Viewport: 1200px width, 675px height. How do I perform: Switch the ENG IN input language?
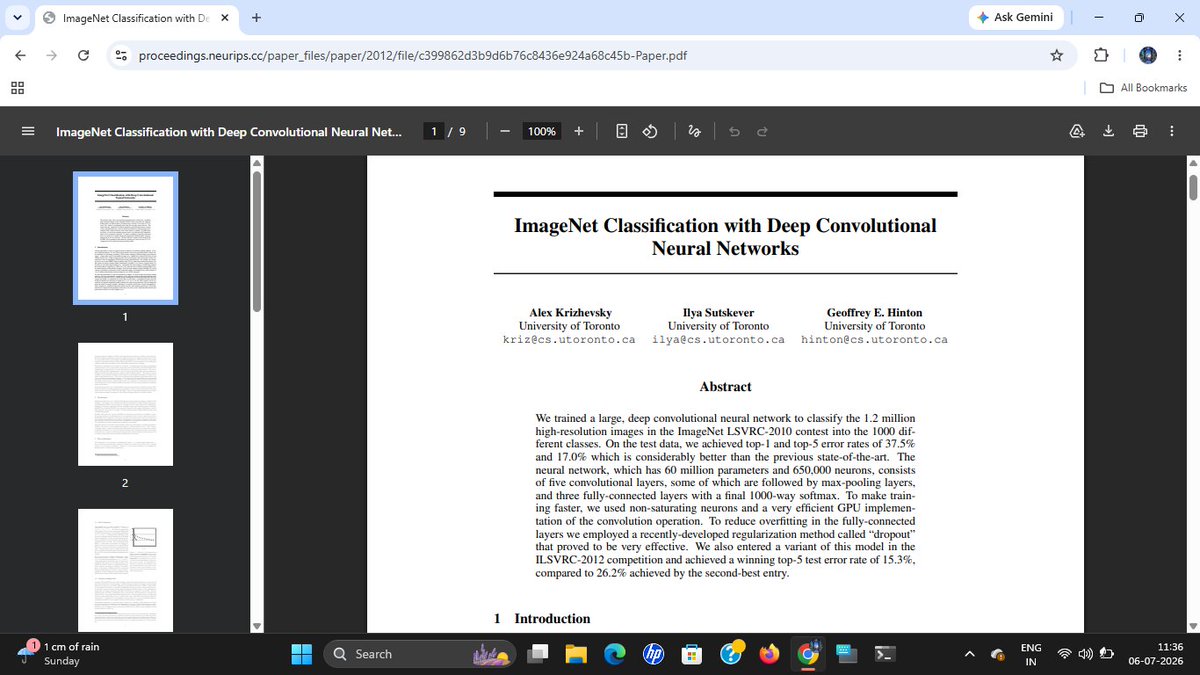coord(1031,654)
